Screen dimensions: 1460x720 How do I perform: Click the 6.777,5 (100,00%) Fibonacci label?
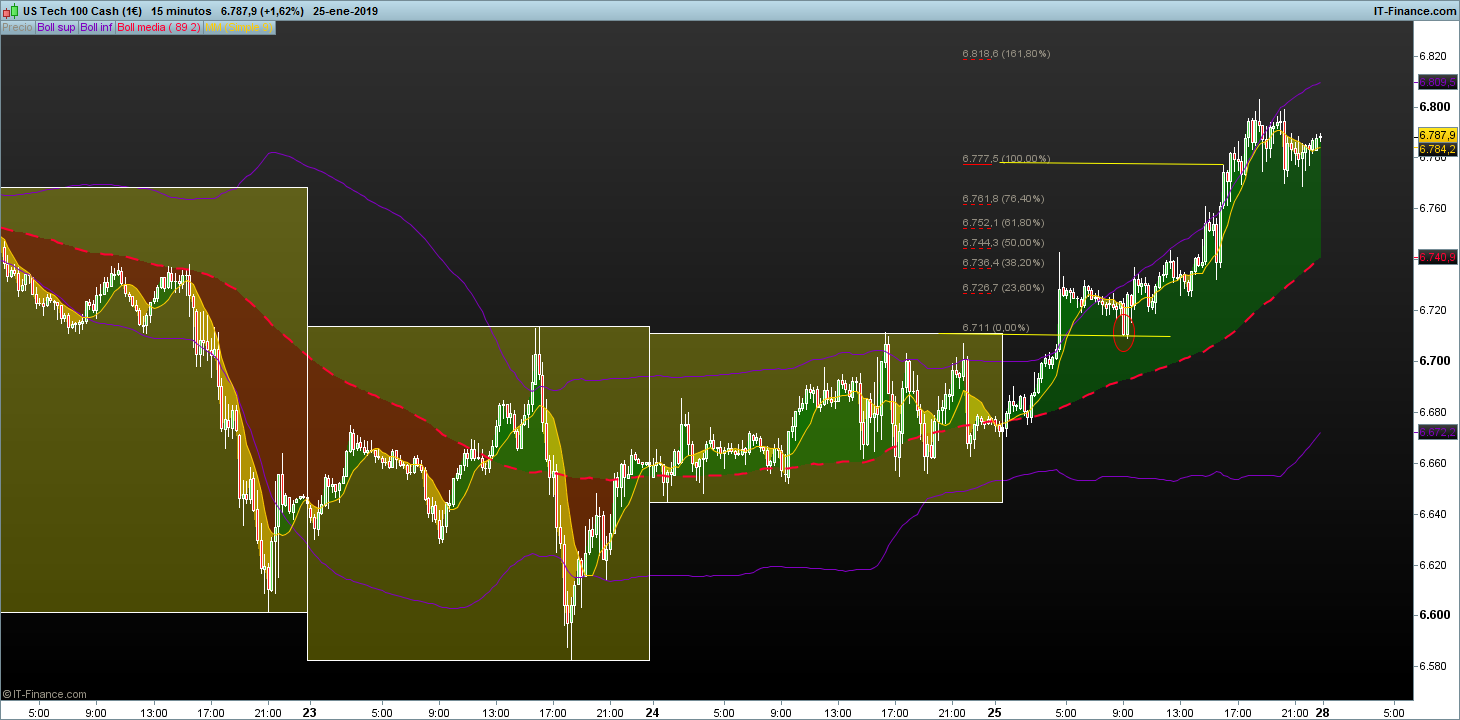[1006, 159]
